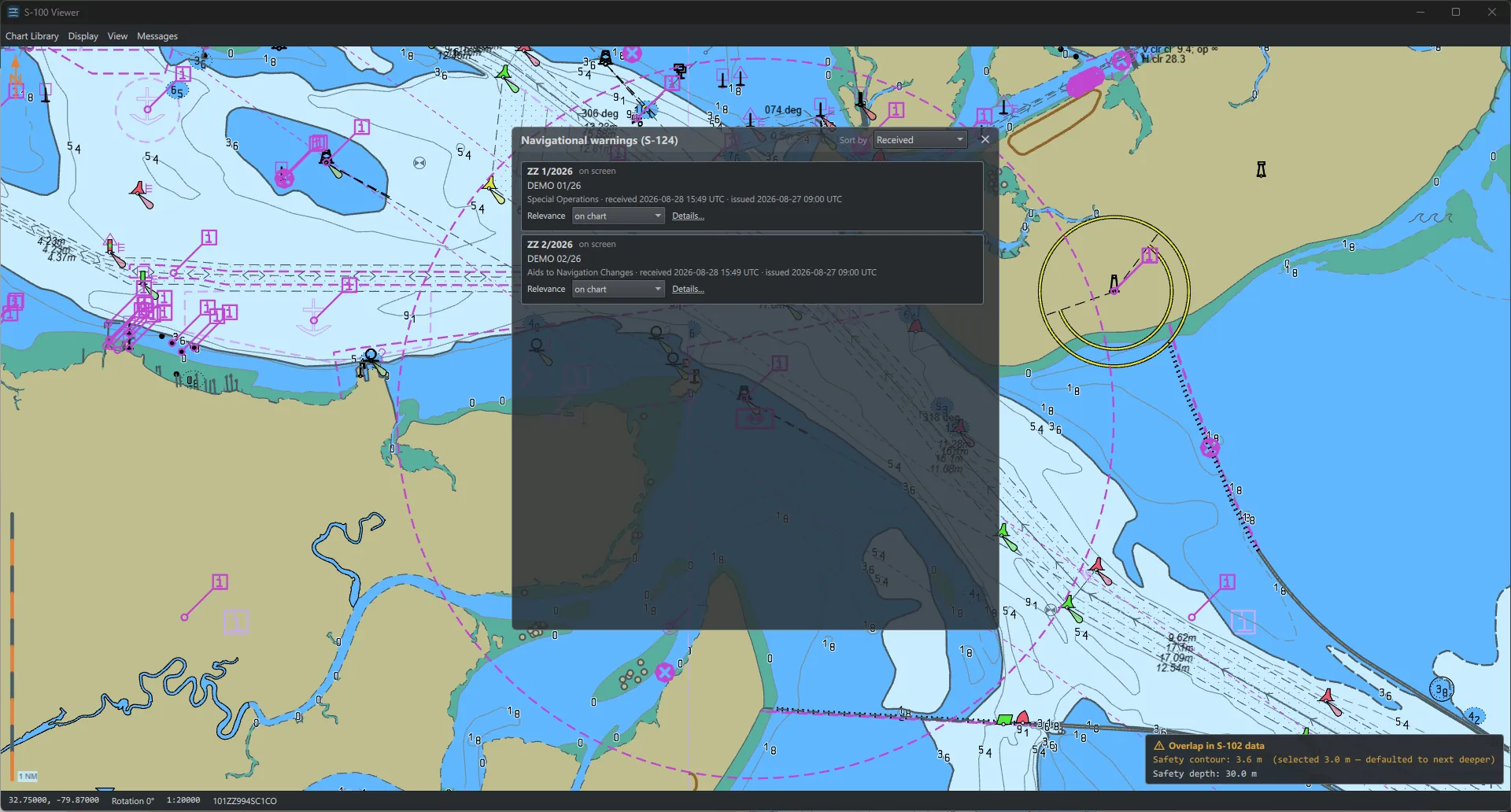Viewport: 1511px width, 812px height.
Task: Open Relevance dropdown for ZZ 2/2026
Action: (618, 289)
